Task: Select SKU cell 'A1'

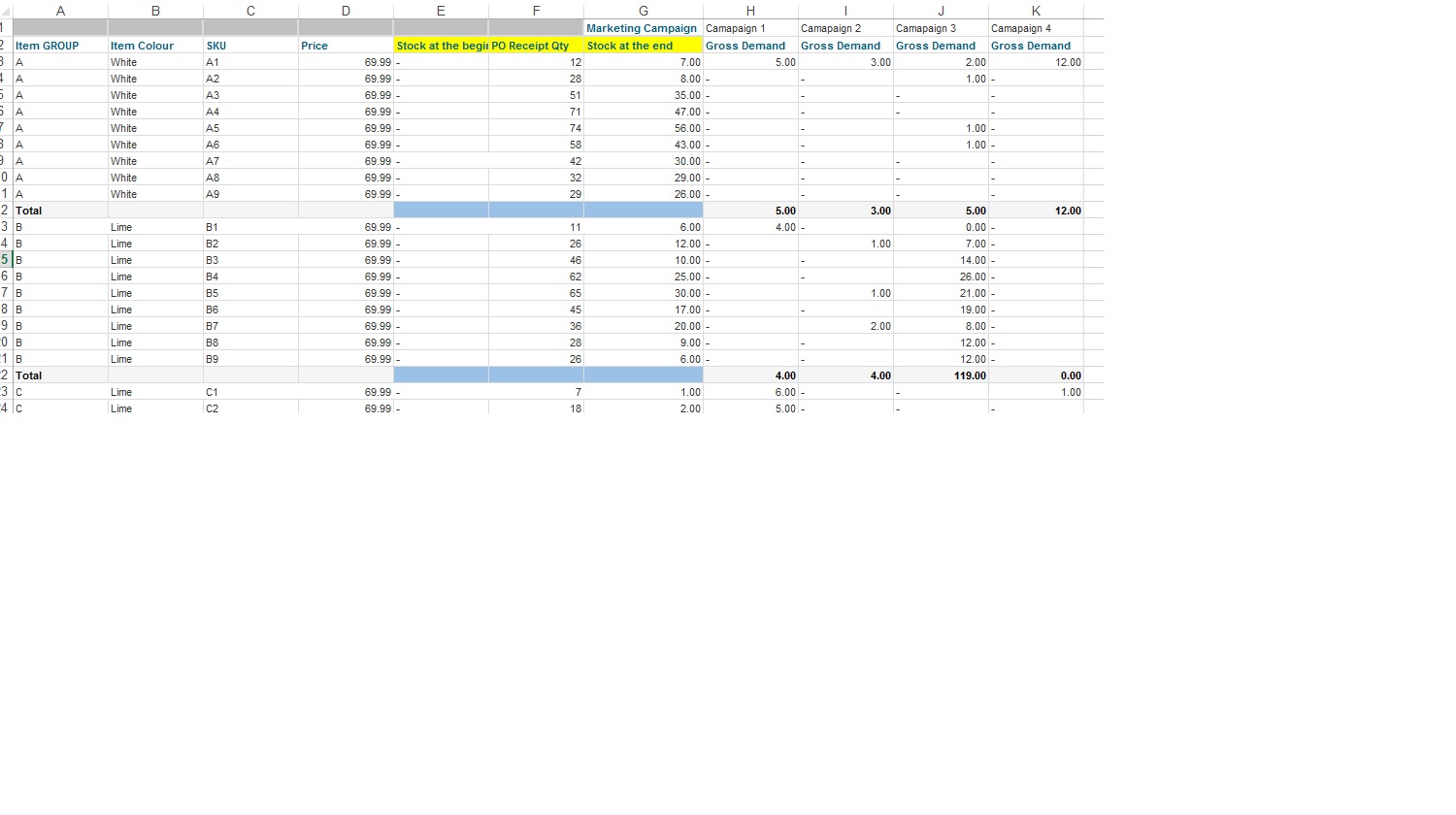Action: [x=250, y=62]
